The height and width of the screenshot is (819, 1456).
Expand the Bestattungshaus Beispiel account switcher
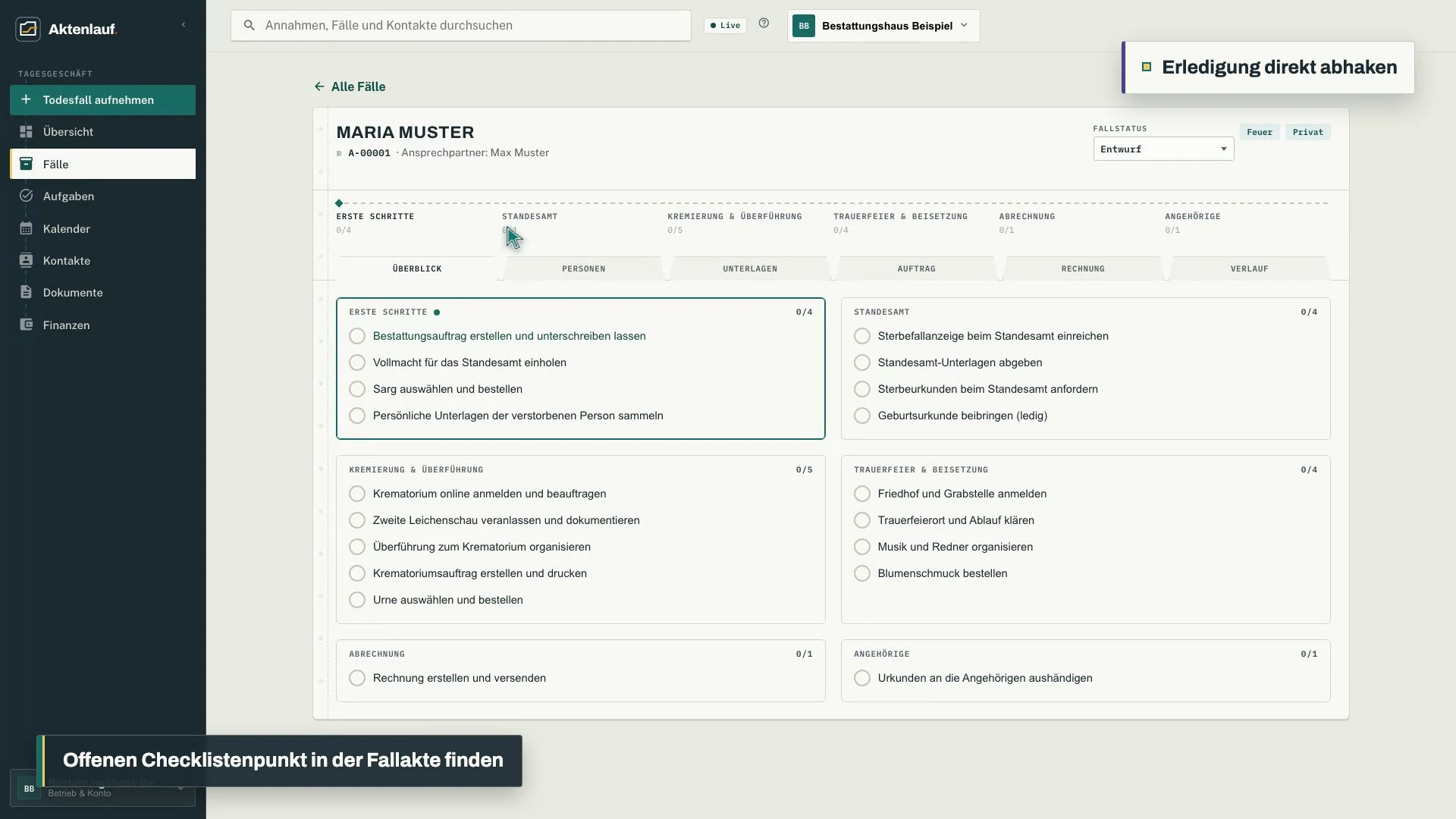[x=883, y=26]
